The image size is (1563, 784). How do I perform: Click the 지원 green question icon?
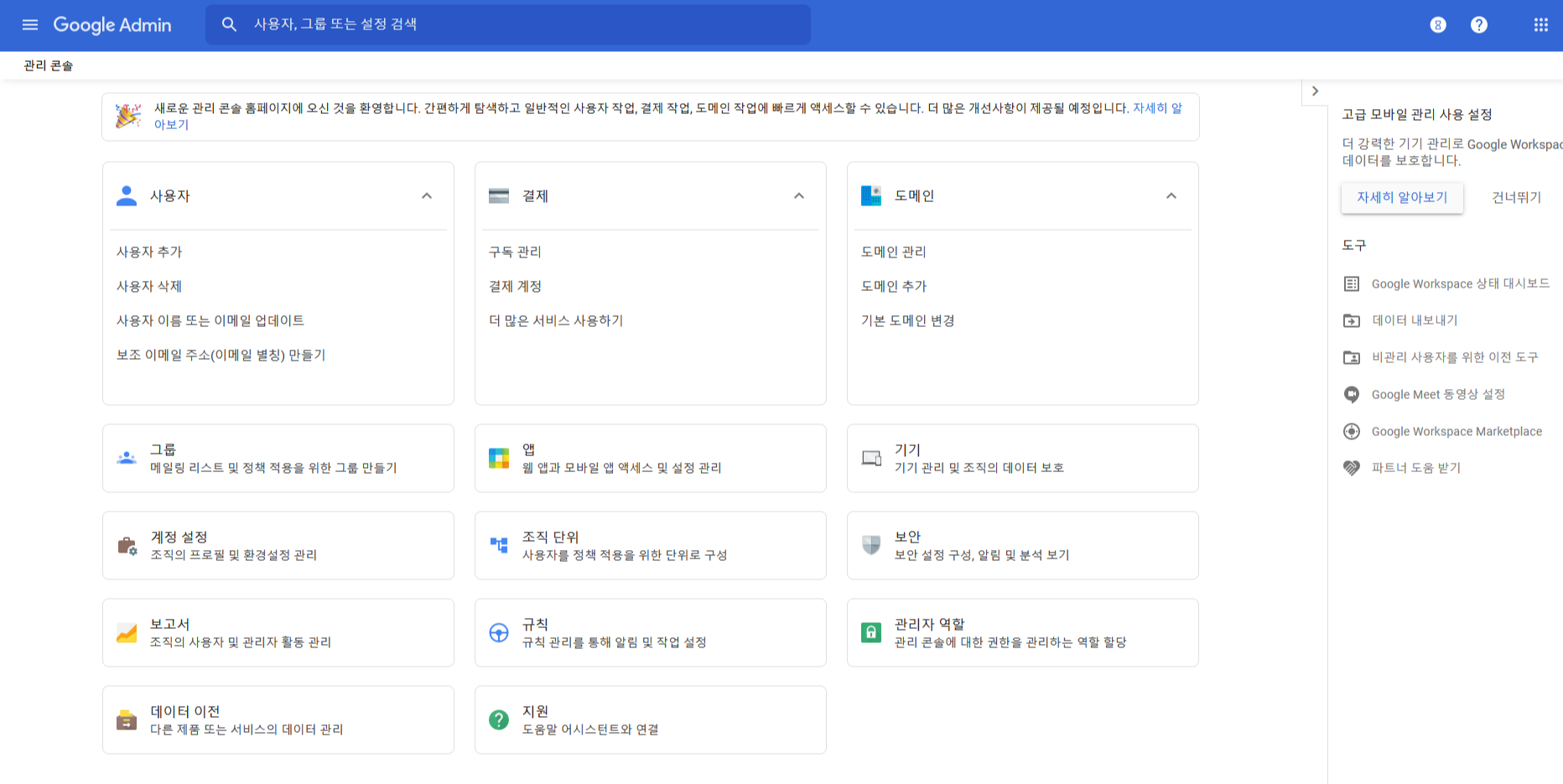499,719
